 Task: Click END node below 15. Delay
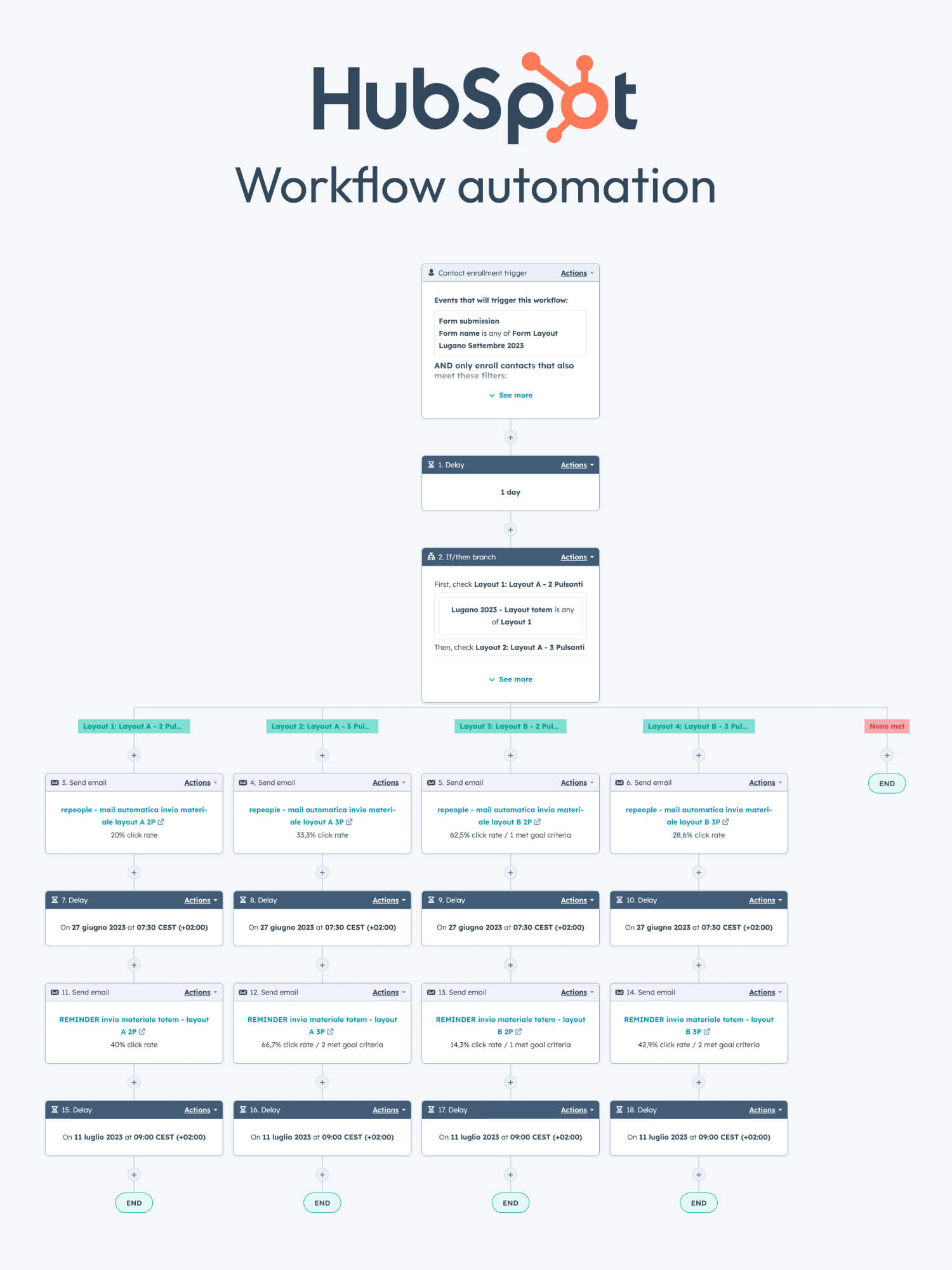[134, 1203]
